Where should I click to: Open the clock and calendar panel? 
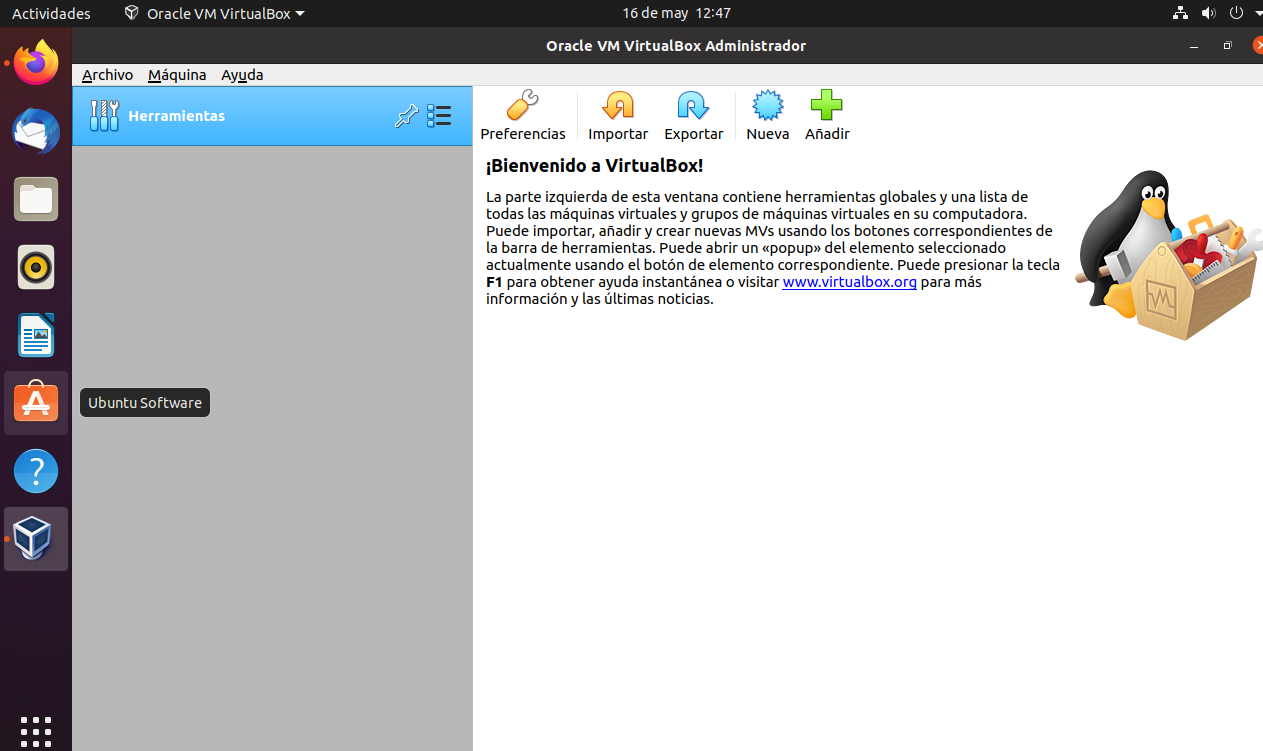coord(676,13)
